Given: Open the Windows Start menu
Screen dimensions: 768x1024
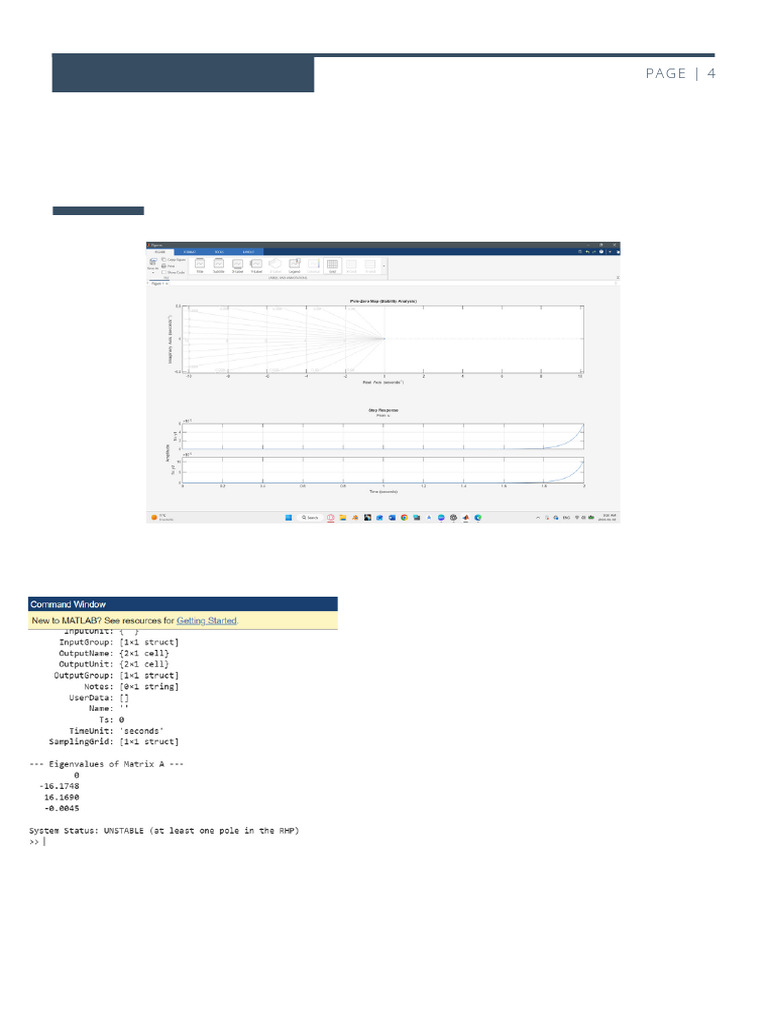Looking at the screenshot, I should 289,517.
